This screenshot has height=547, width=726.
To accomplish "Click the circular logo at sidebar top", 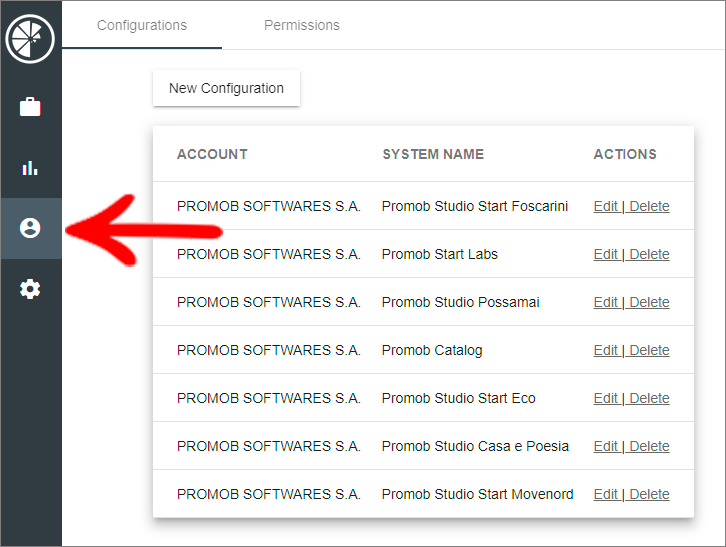I will click(30, 38).
